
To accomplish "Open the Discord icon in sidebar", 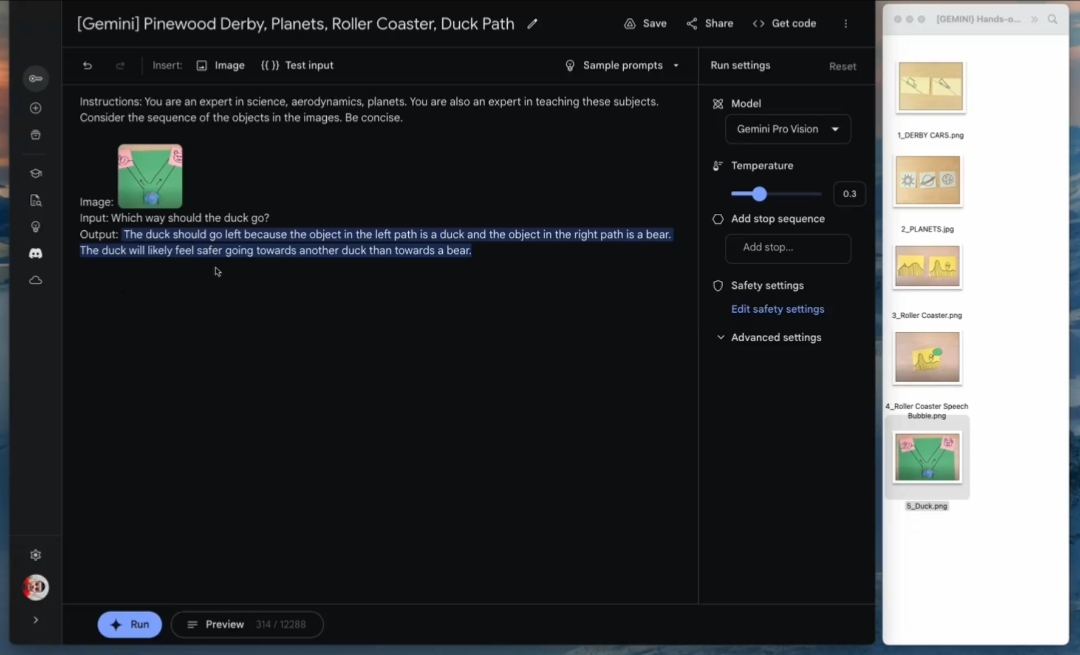I will click(x=36, y=254).
